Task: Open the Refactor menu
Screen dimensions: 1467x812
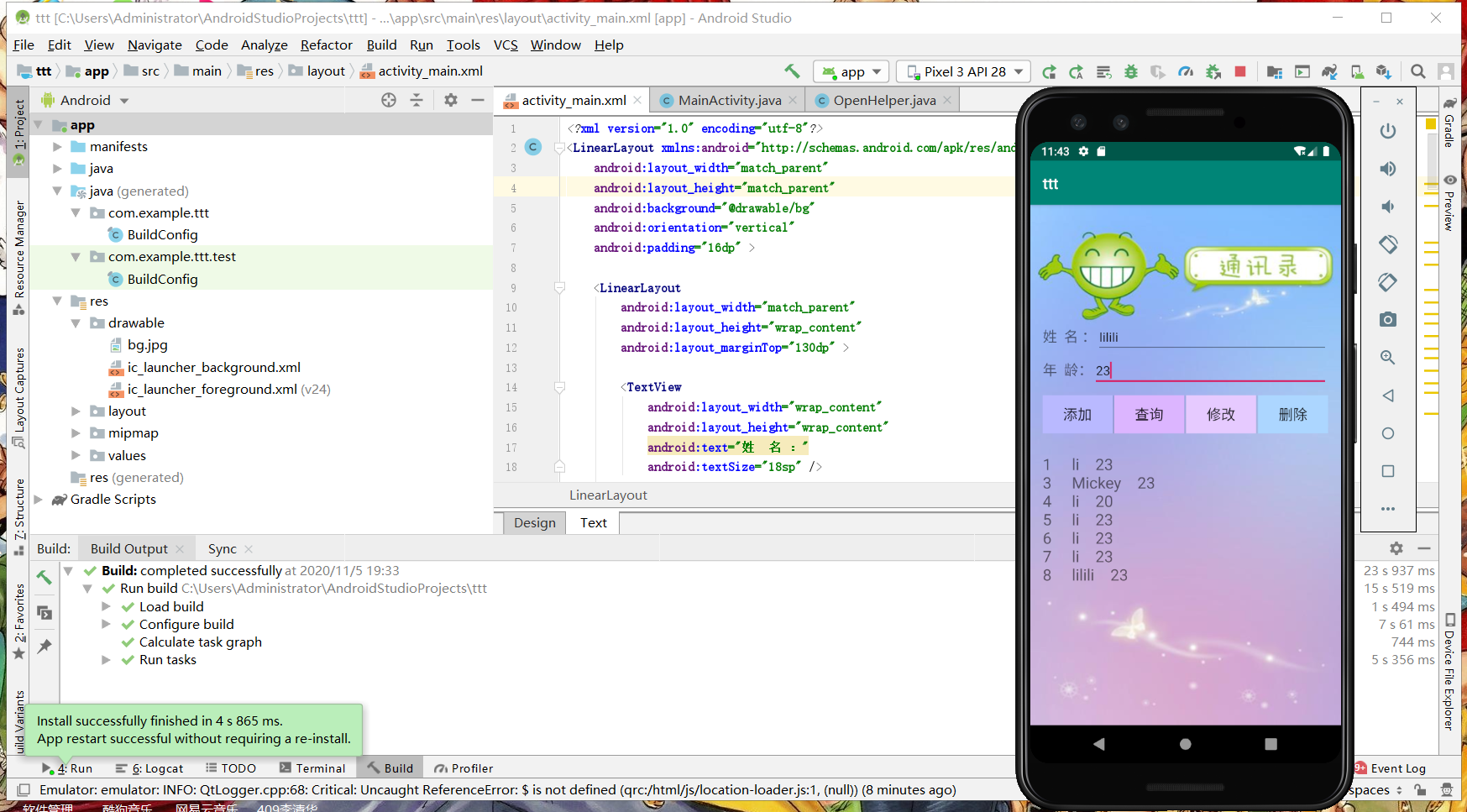Action: pos(326,45)
